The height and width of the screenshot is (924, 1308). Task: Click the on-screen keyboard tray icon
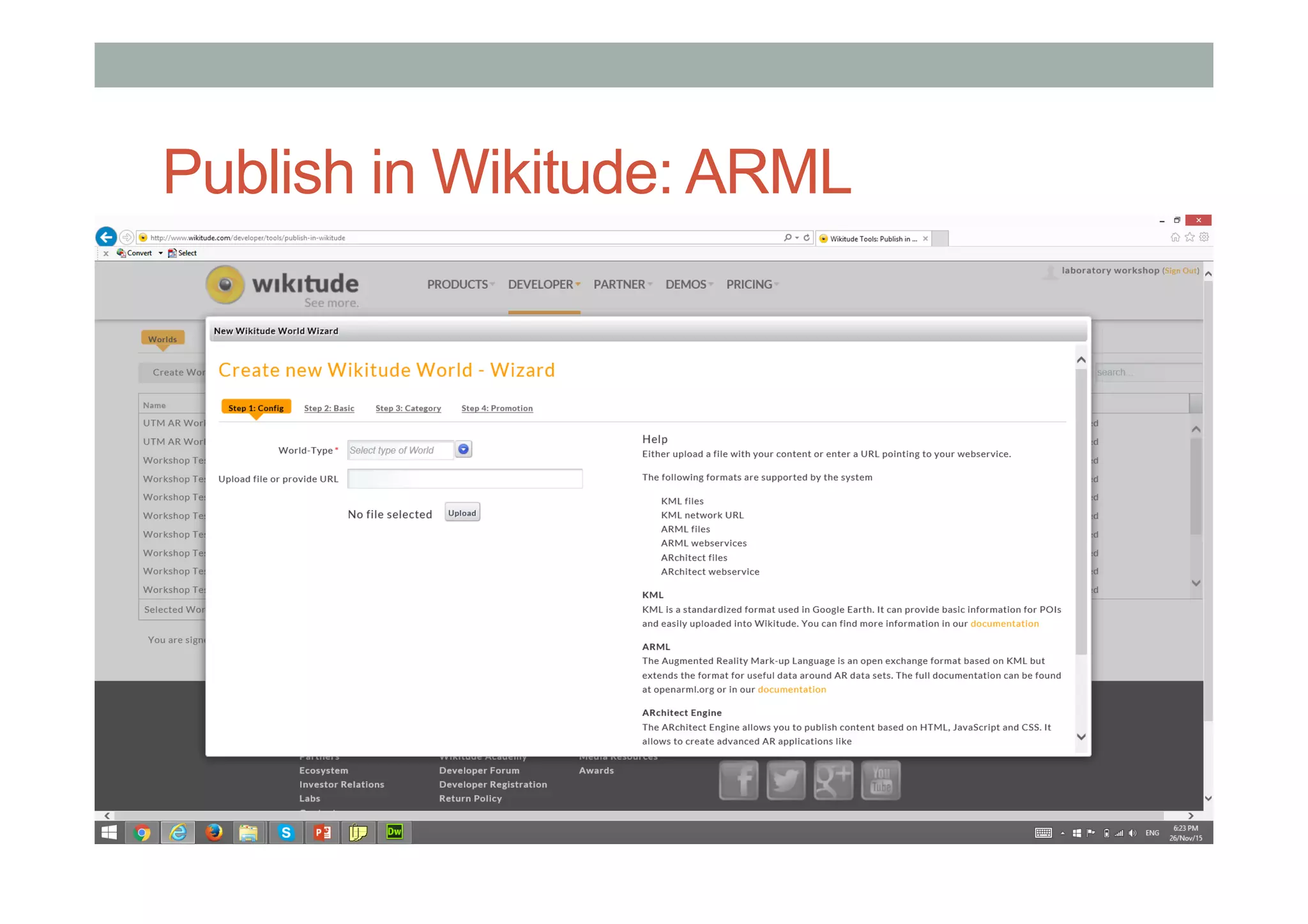point(1044,833)
